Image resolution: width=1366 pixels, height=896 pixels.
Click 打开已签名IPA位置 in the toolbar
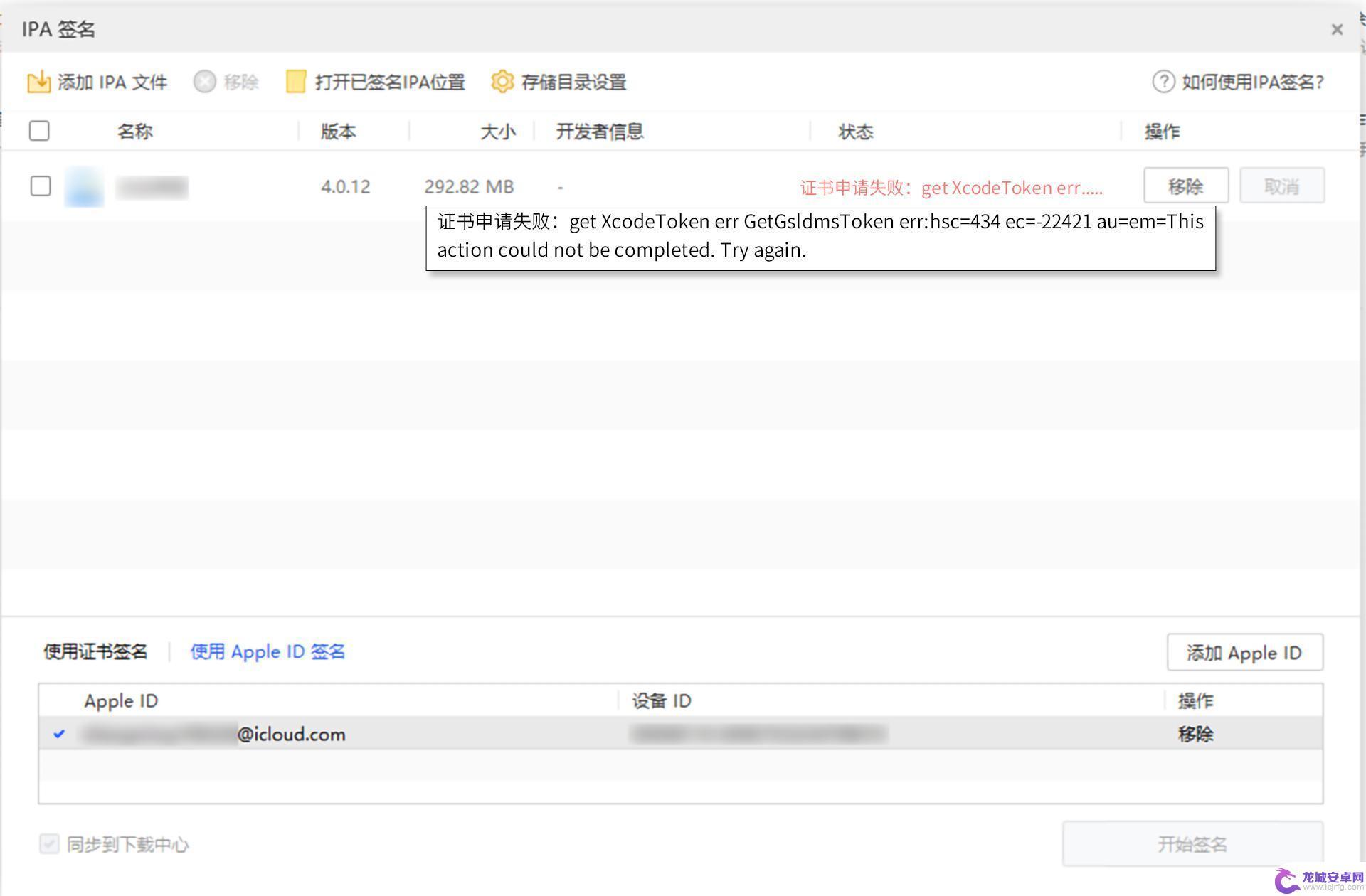pyautogui.click(x=390, y=82)
